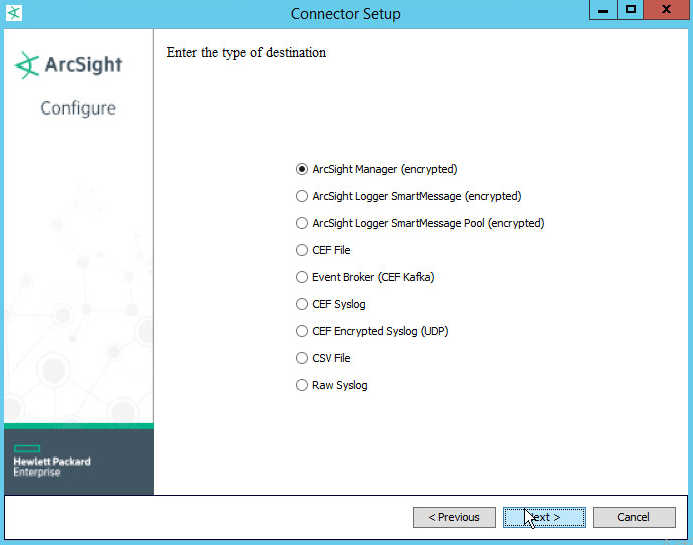This screenshot has width=693, height=545.
Task: Select ArcSight Logger SmartMessage Pool (encrypted)
Action: coord(302,223)
